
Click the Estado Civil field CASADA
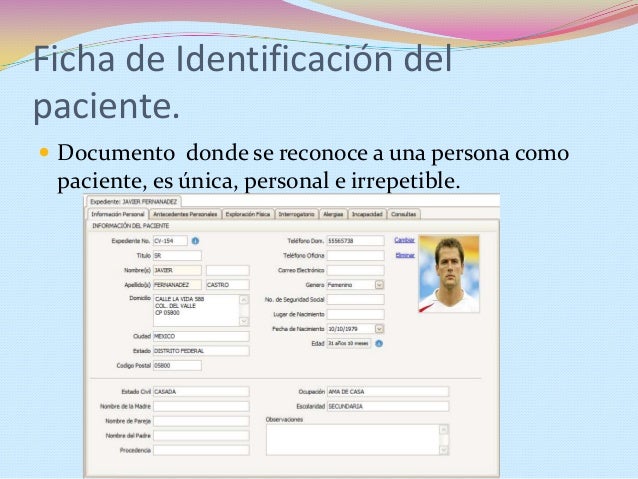tap(201, 392)
